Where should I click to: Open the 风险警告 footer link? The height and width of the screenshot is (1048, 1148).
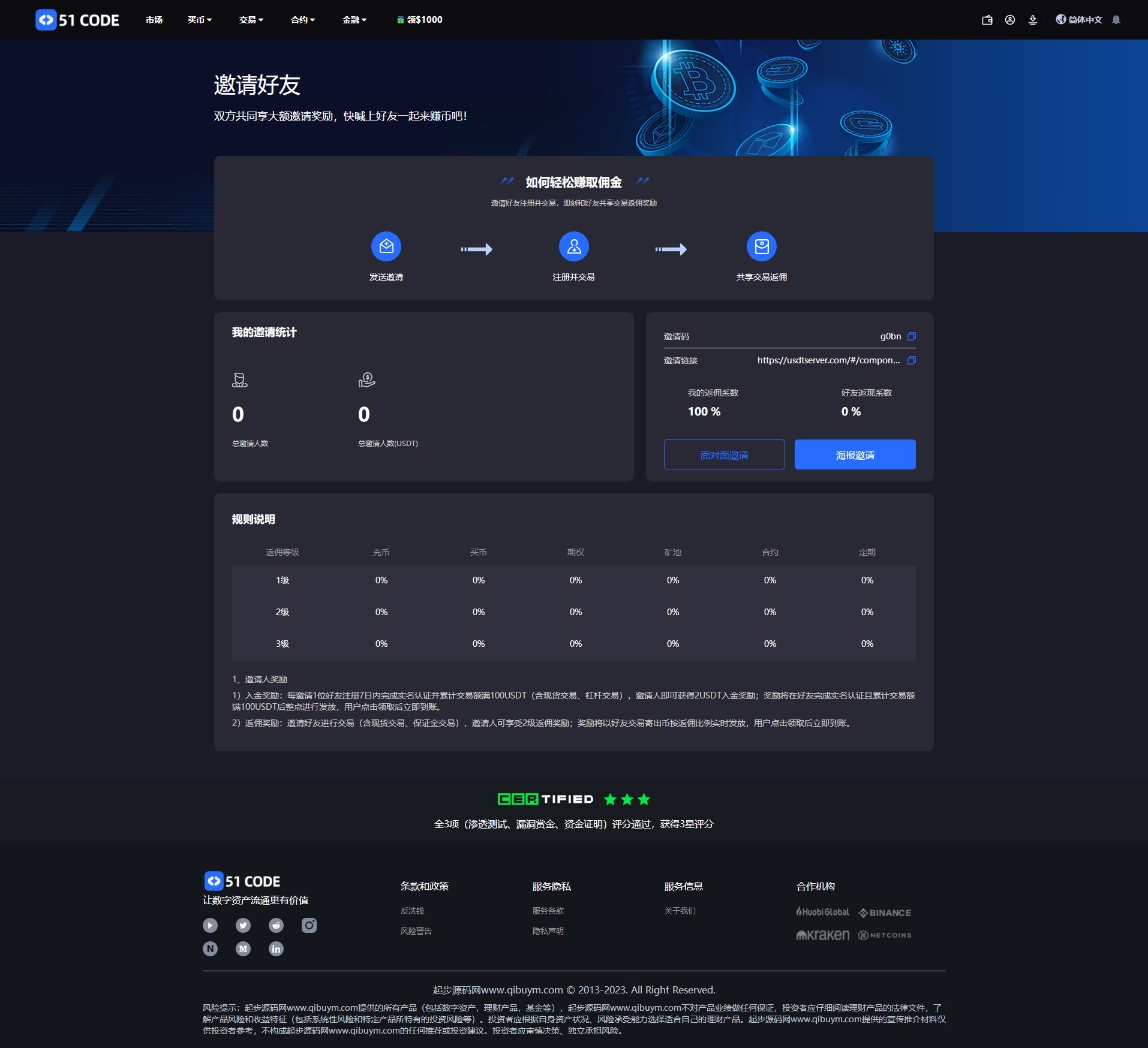[x=416, y=931]
